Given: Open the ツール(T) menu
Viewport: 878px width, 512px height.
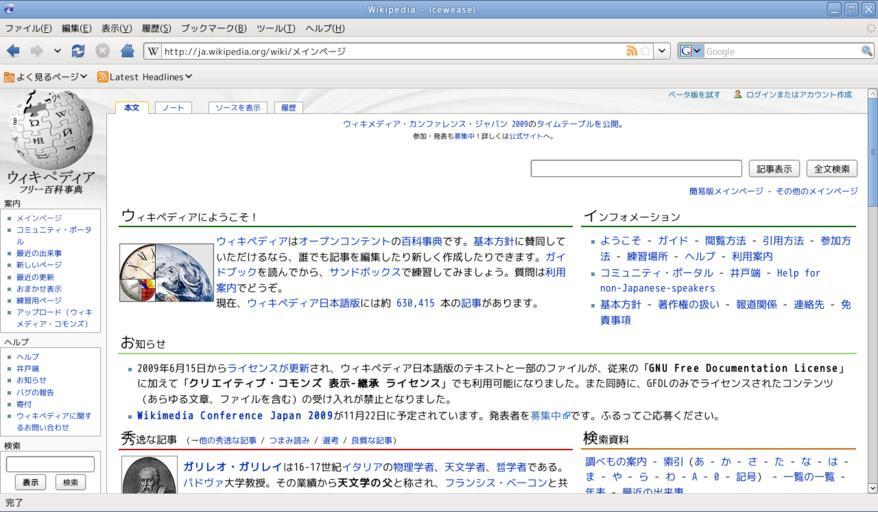Looking at the screenshot, I should pos(275,28).
